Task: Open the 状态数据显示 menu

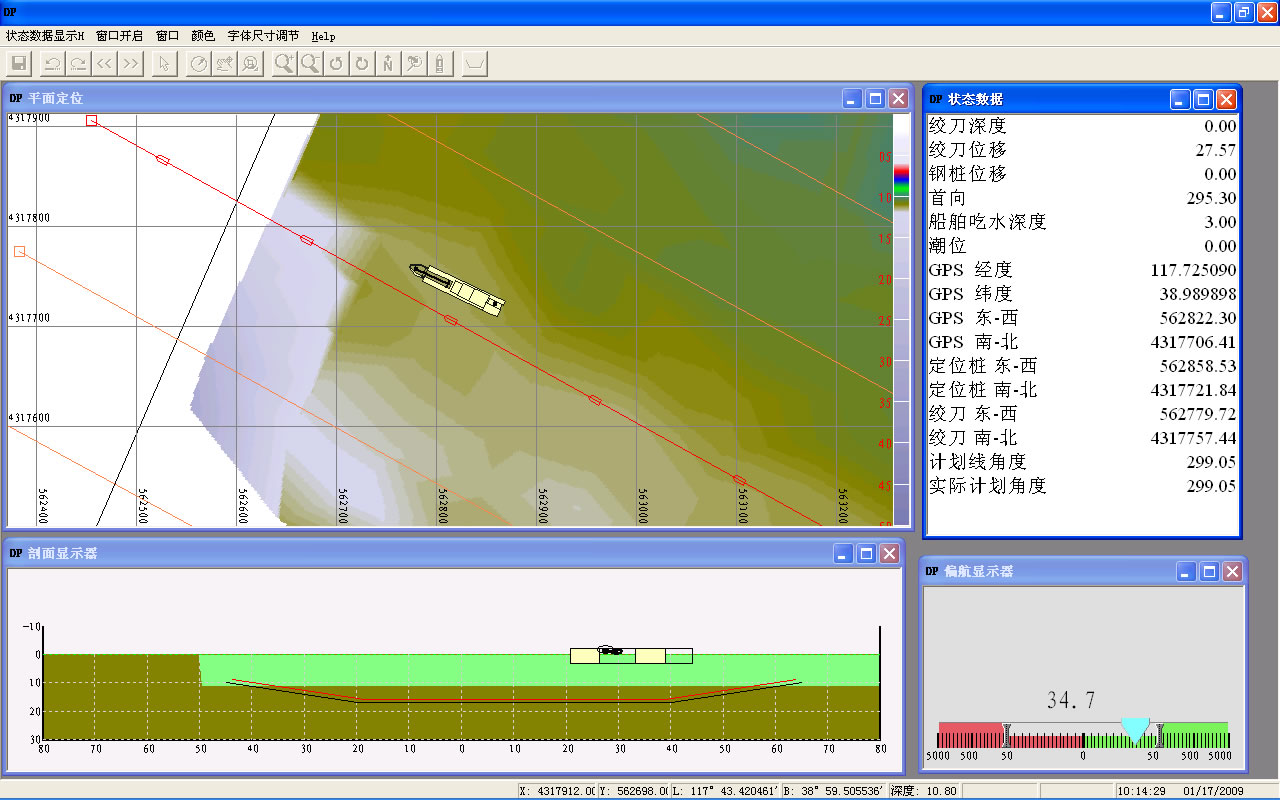Action: pyautogui.click(x=44, y=36)
